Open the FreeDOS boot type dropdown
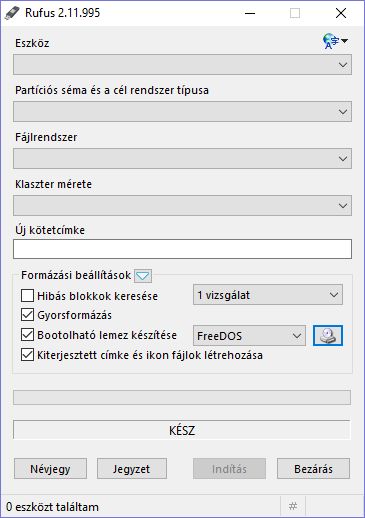This screenshot has height=518, width=365. coord(249,336)
